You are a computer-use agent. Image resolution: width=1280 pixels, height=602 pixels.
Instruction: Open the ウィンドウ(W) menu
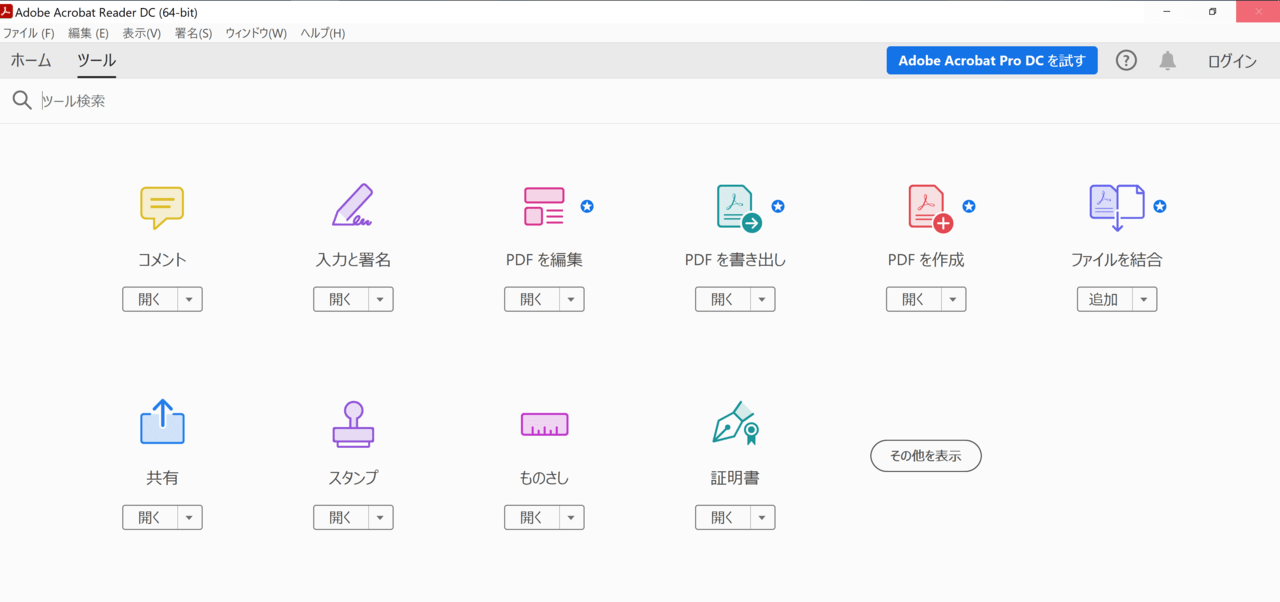pyautogui.click(x=256, y=33)
